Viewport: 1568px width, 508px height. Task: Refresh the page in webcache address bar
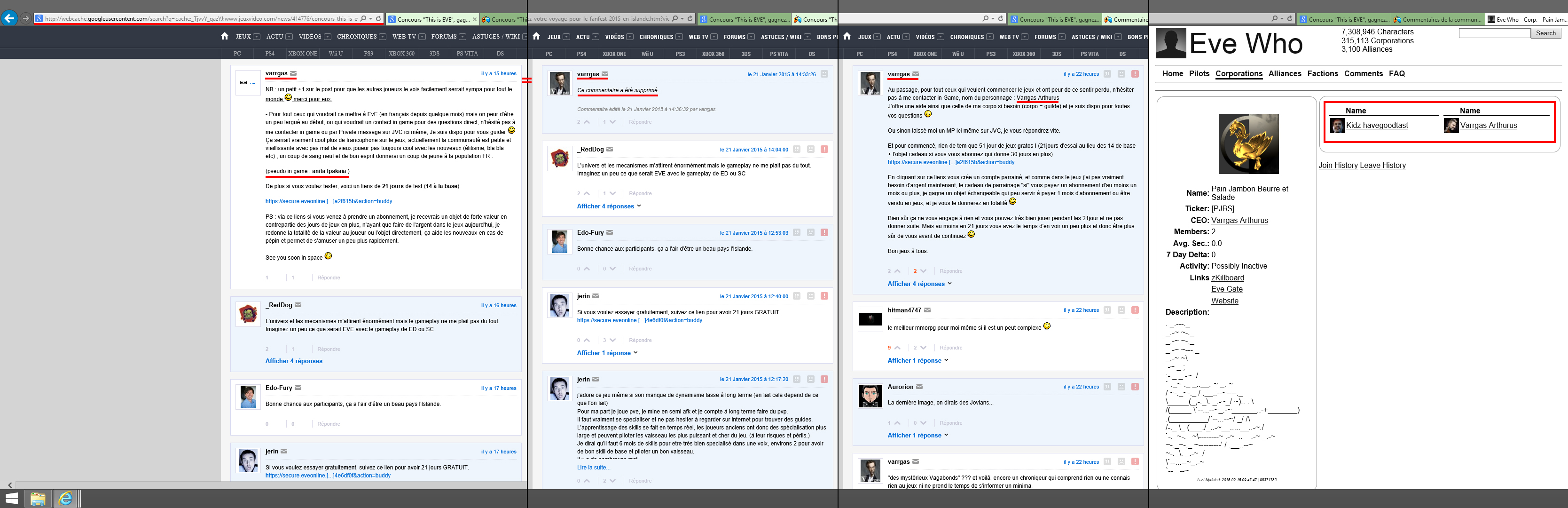tap(378, 19)
